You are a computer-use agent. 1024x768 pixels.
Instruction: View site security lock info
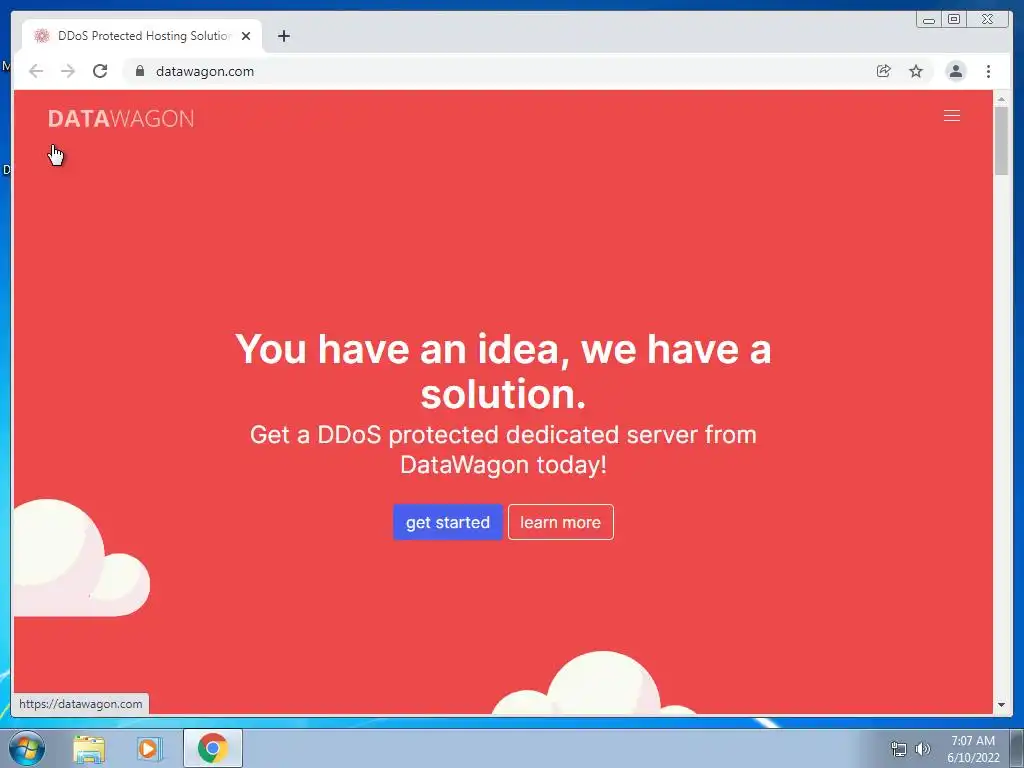click(x=139, y=71)
